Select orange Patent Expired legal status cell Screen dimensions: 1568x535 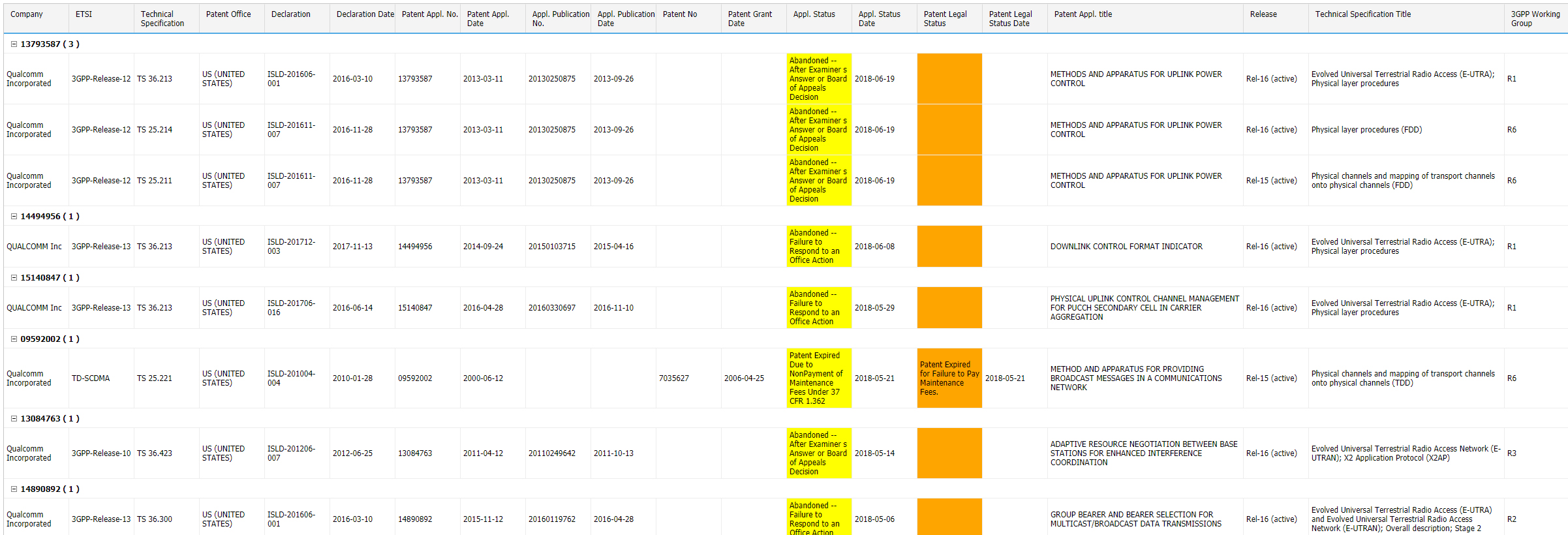pyautogui.click(x=949, y=378)
